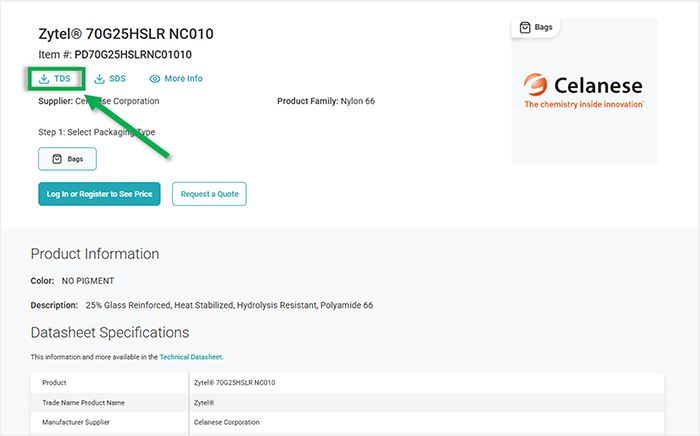Image resolution: width=700 pixels, height=436 pixels.
Task: Click Log In or Register to See Price
Action: click(x=99, y=194)
